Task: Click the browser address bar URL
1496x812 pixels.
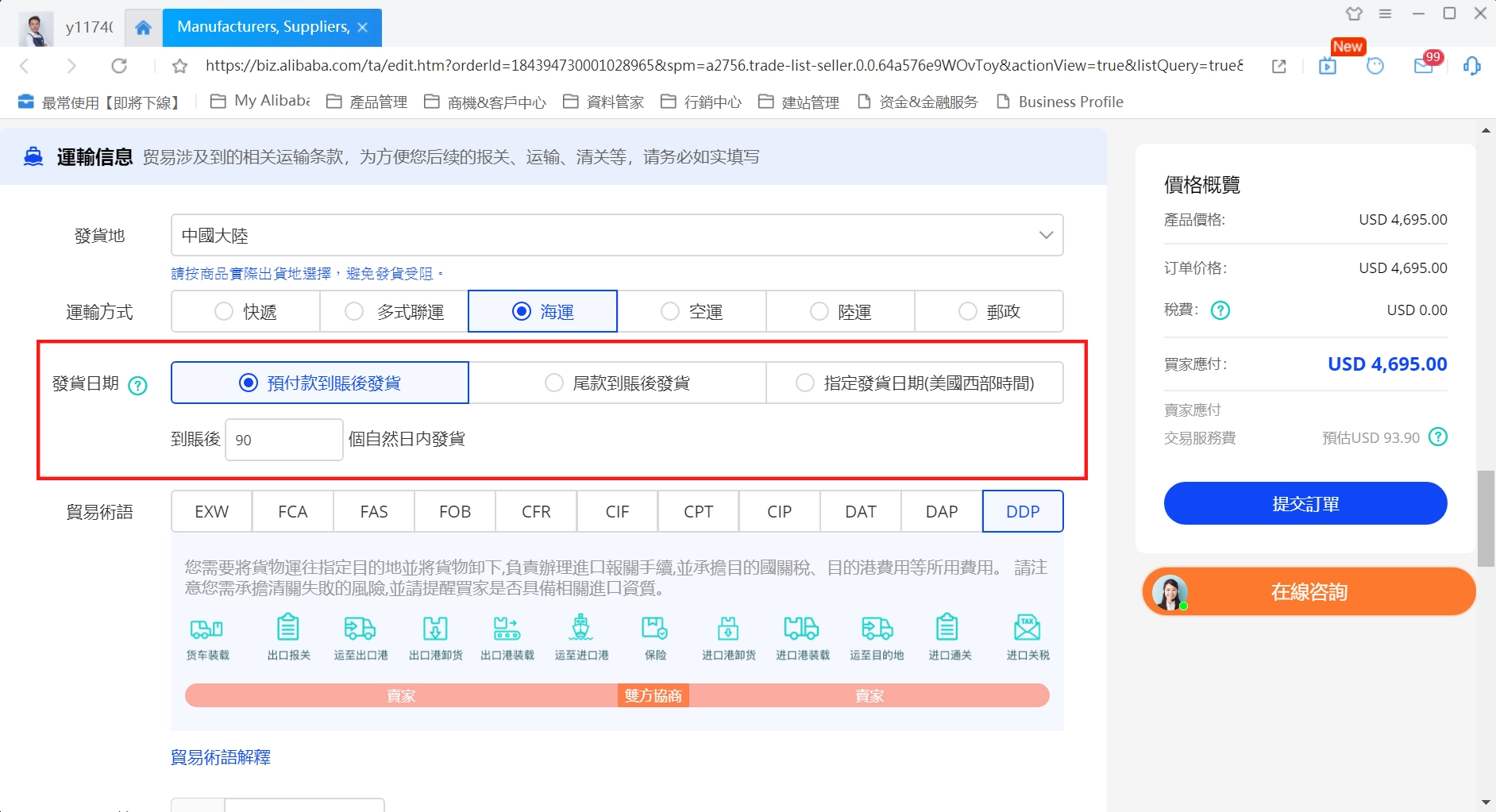Action: pos(724,66)
